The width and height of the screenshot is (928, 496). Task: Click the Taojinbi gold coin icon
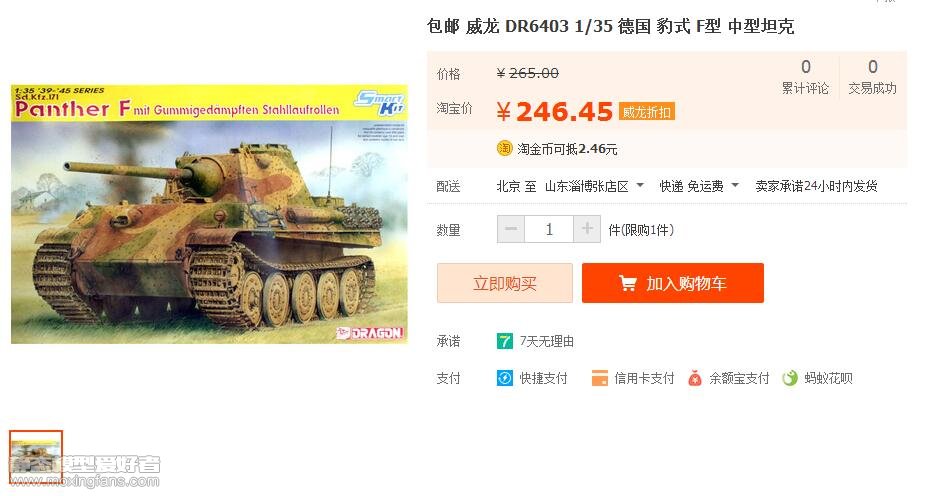[504, 148]
